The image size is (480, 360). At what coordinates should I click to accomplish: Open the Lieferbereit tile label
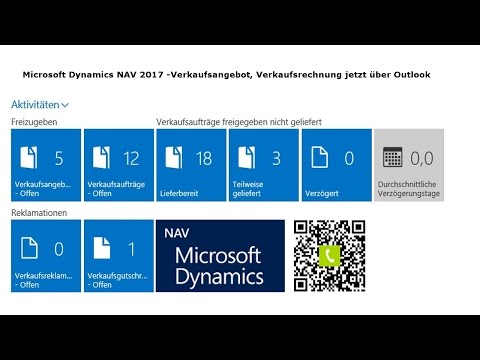pyautogui.click(x=179, y=193)
